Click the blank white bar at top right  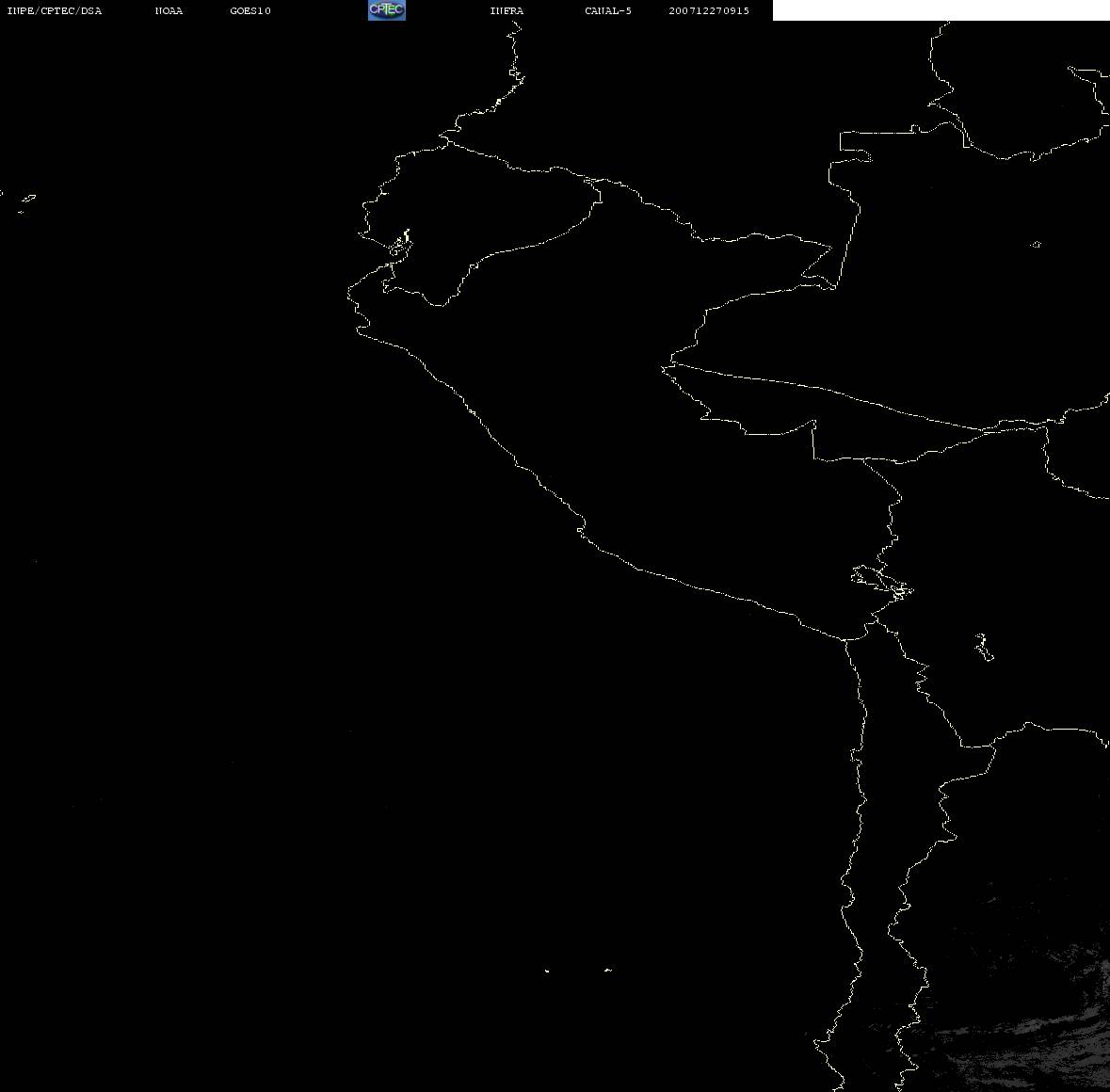point(940,10)
